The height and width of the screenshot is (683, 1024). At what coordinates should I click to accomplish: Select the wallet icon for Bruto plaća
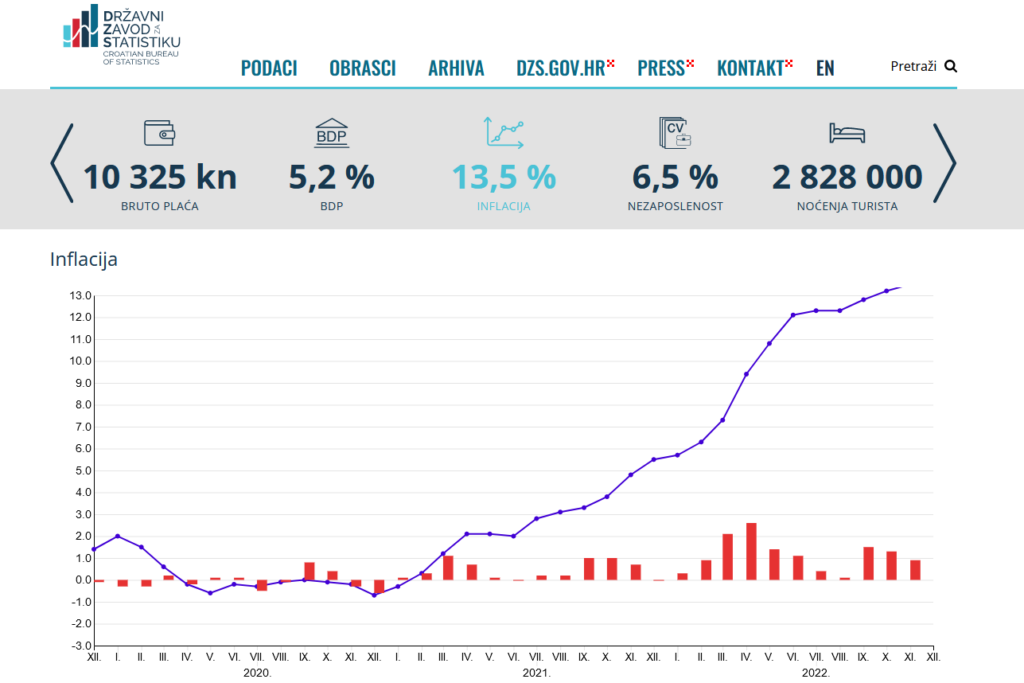click(x=160, y=133)
